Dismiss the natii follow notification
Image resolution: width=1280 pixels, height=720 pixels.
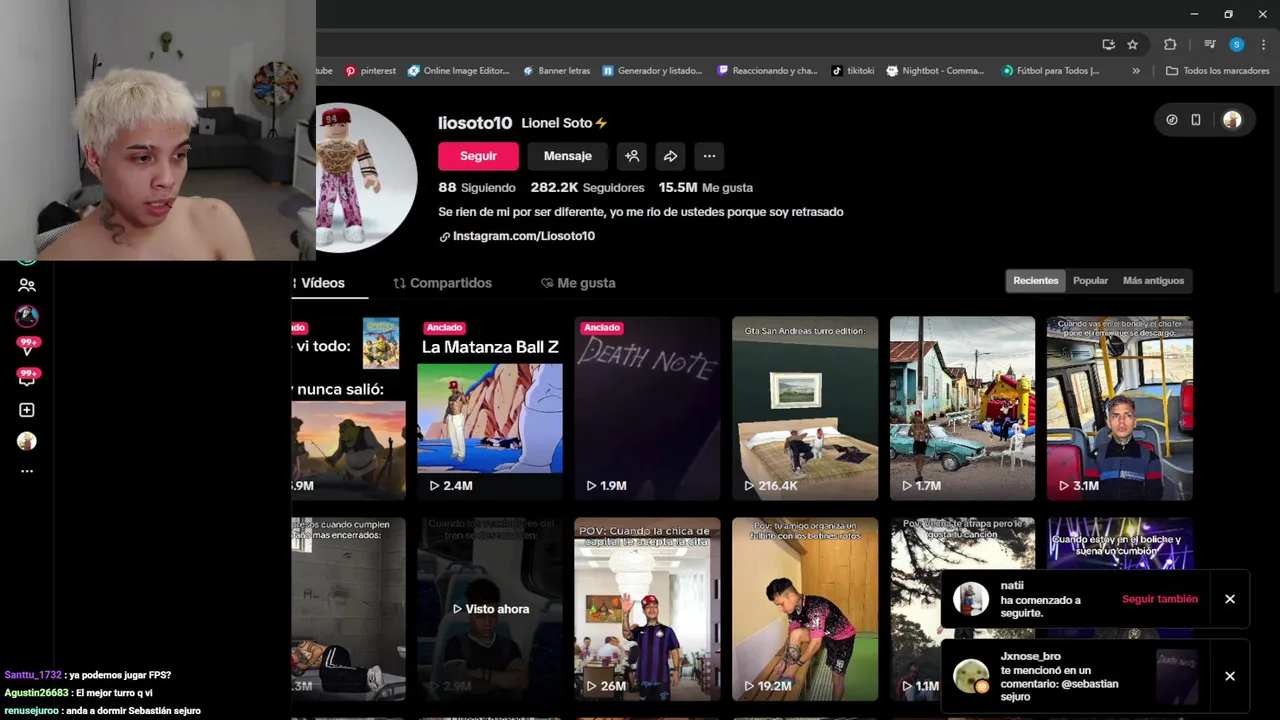1230,599
